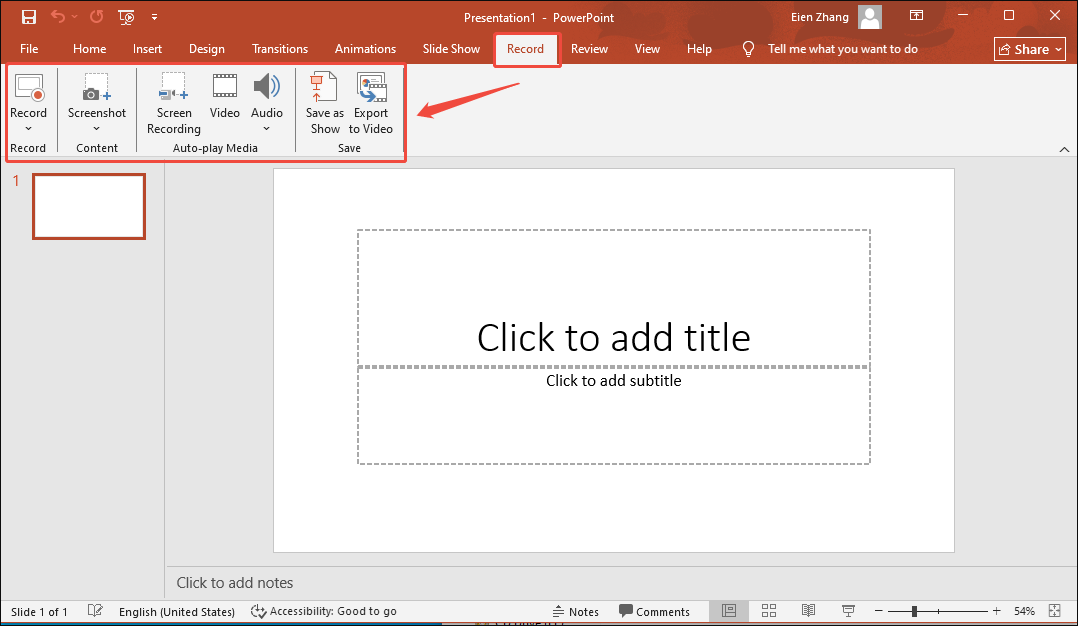
Task: Open the Screenshot dropdown arrow
Action: coord(96,129)
